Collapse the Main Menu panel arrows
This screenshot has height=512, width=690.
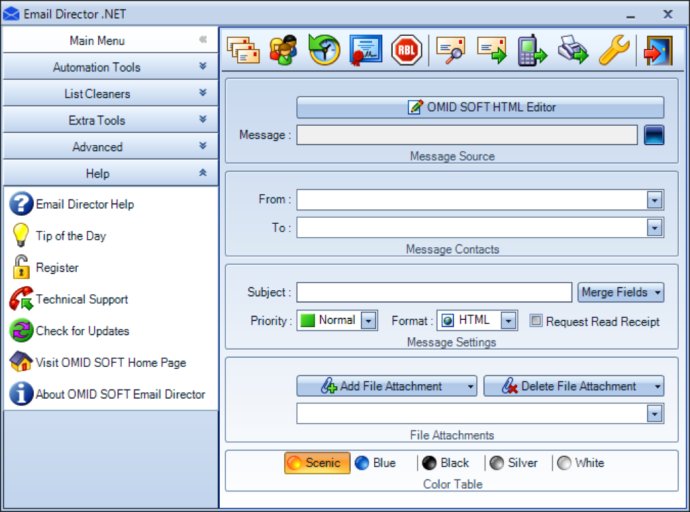tap(203, 40)
